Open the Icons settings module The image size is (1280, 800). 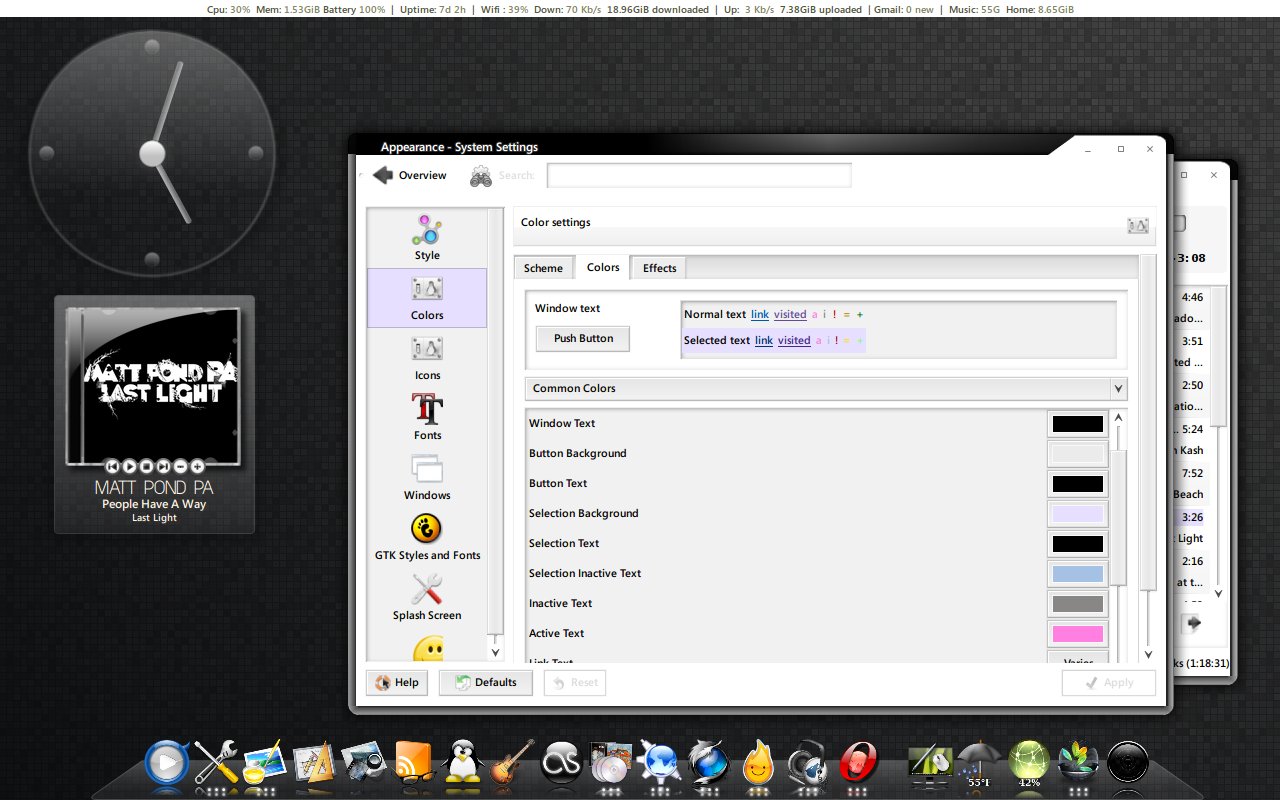click(x=427, y=358)
